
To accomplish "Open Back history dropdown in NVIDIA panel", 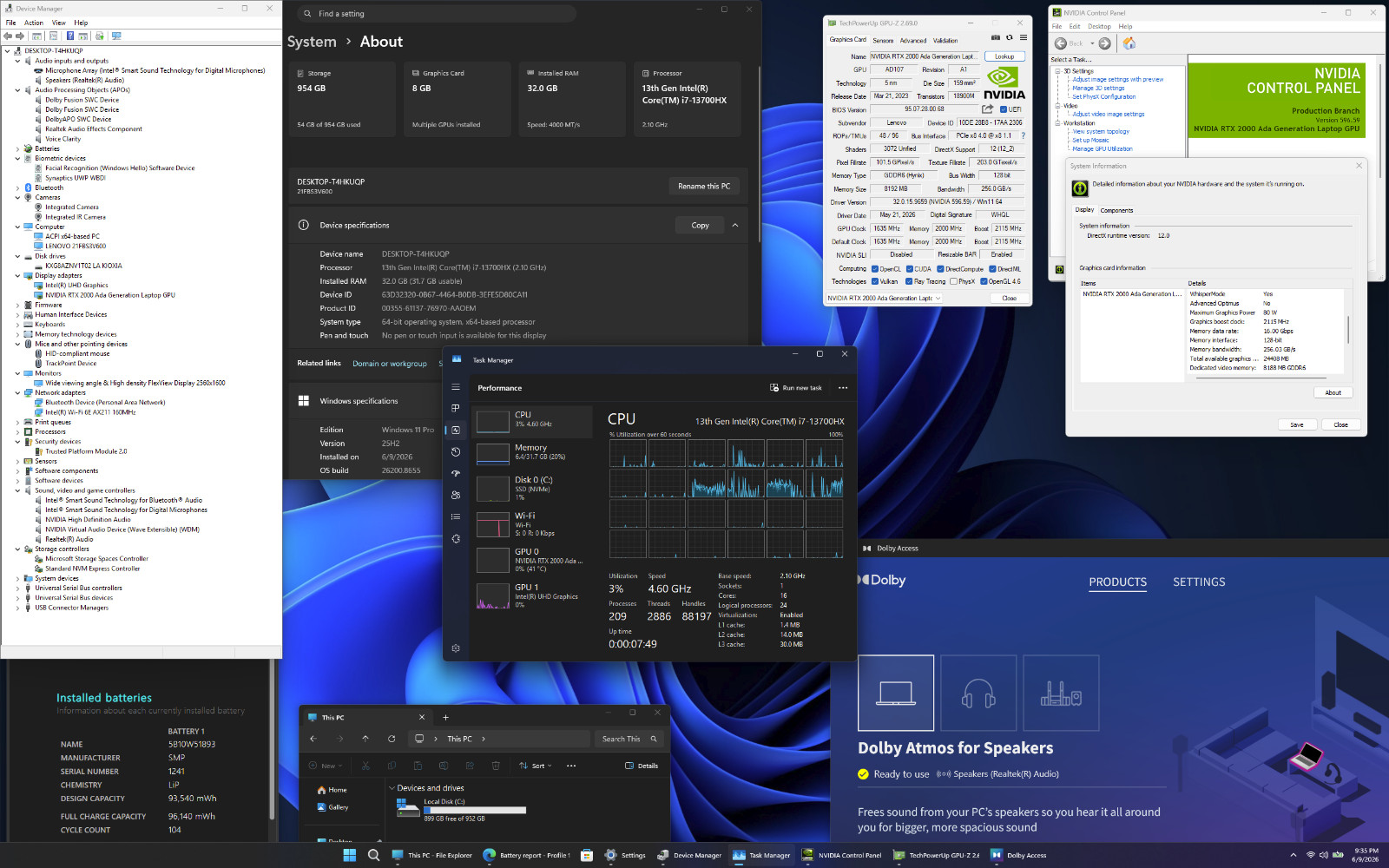I will [x=1092, y=43].
